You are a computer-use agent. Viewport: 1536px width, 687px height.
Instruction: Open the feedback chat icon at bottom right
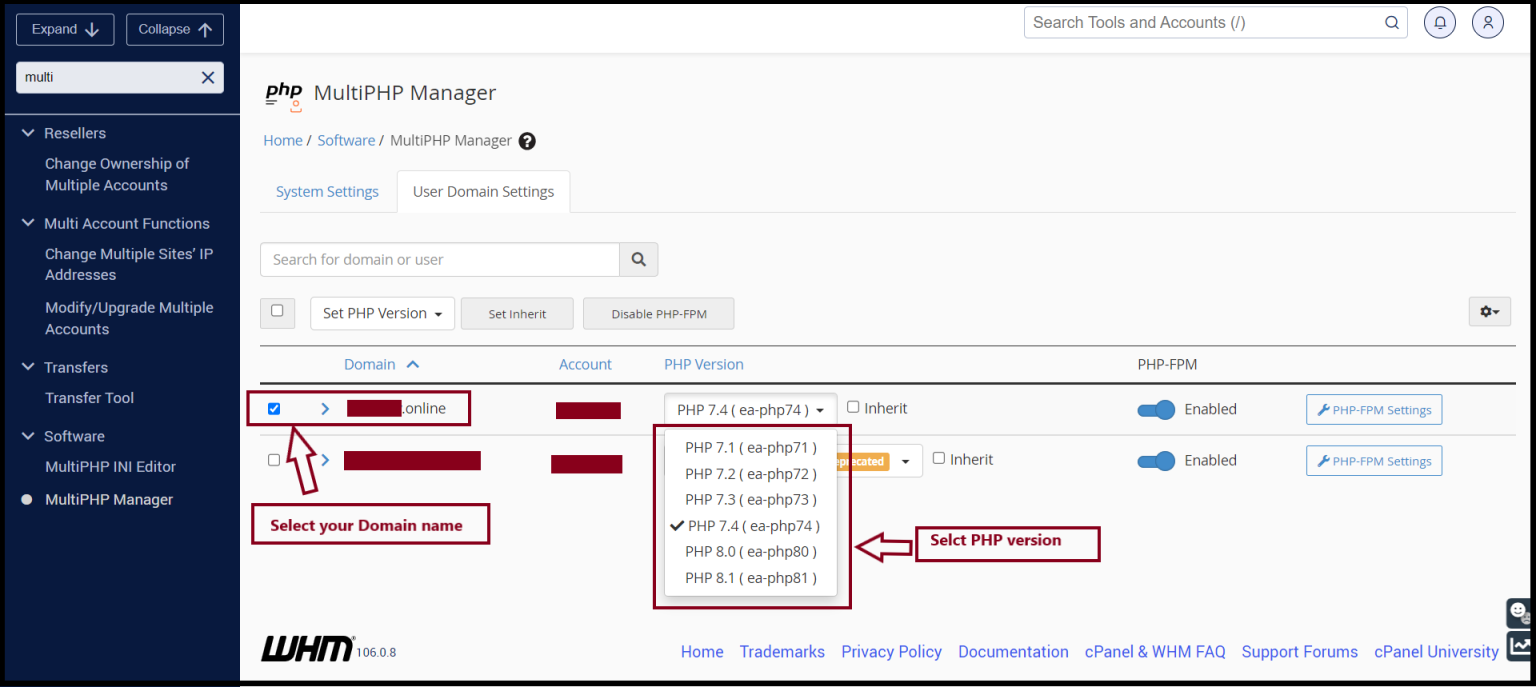tap(1519, 613)
